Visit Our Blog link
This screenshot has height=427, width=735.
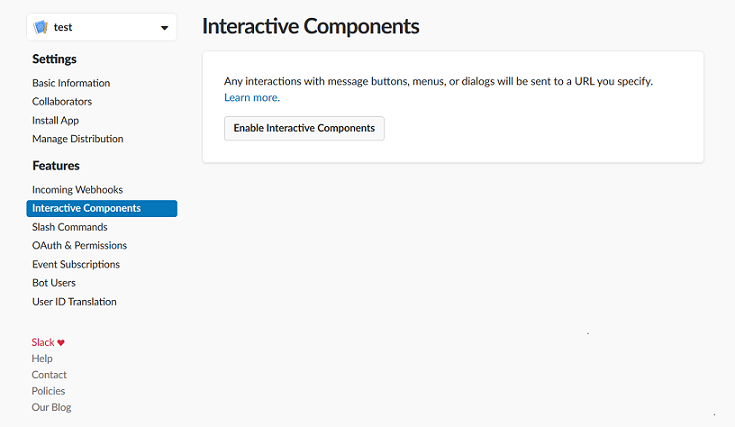51,407
